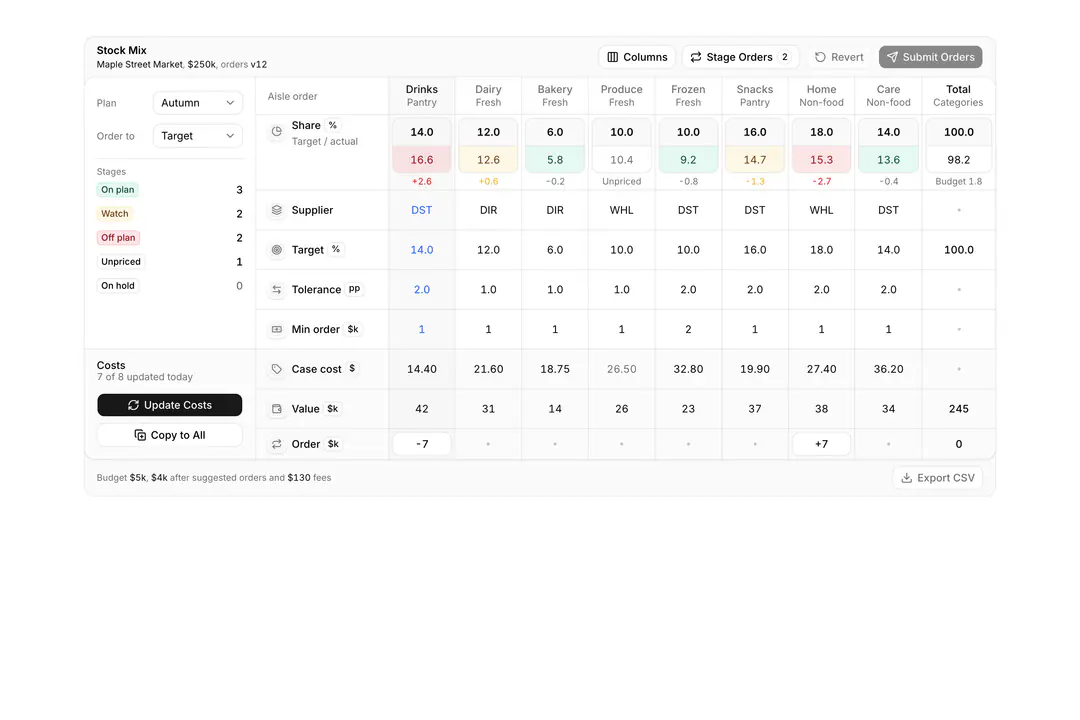This screenshot has width=1080, height=720.
Task: Click the Supplier row layers icon
Action: click(x=276, y=210)
